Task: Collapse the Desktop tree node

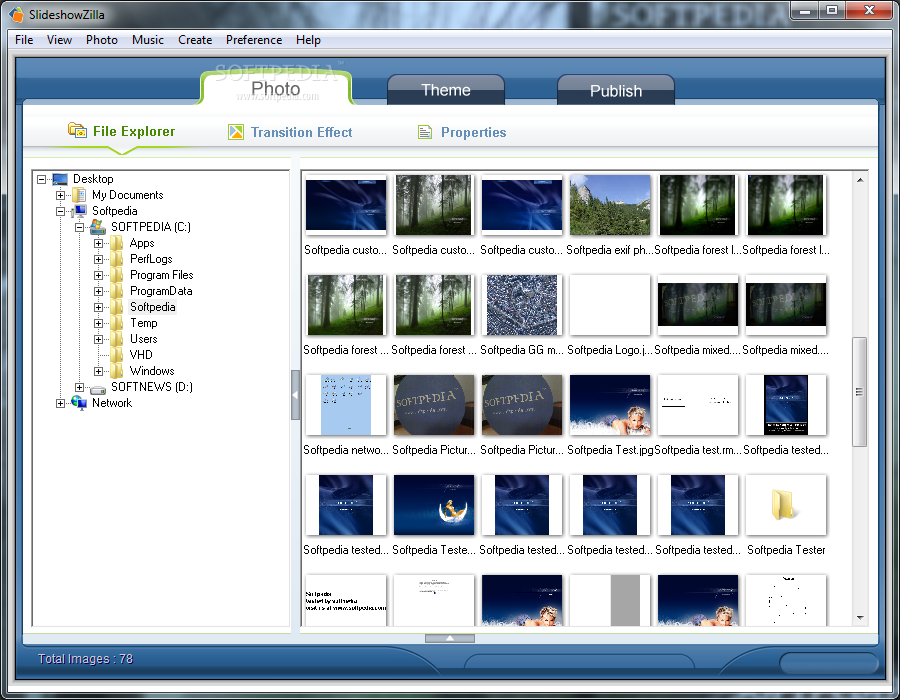Action: 41,179
